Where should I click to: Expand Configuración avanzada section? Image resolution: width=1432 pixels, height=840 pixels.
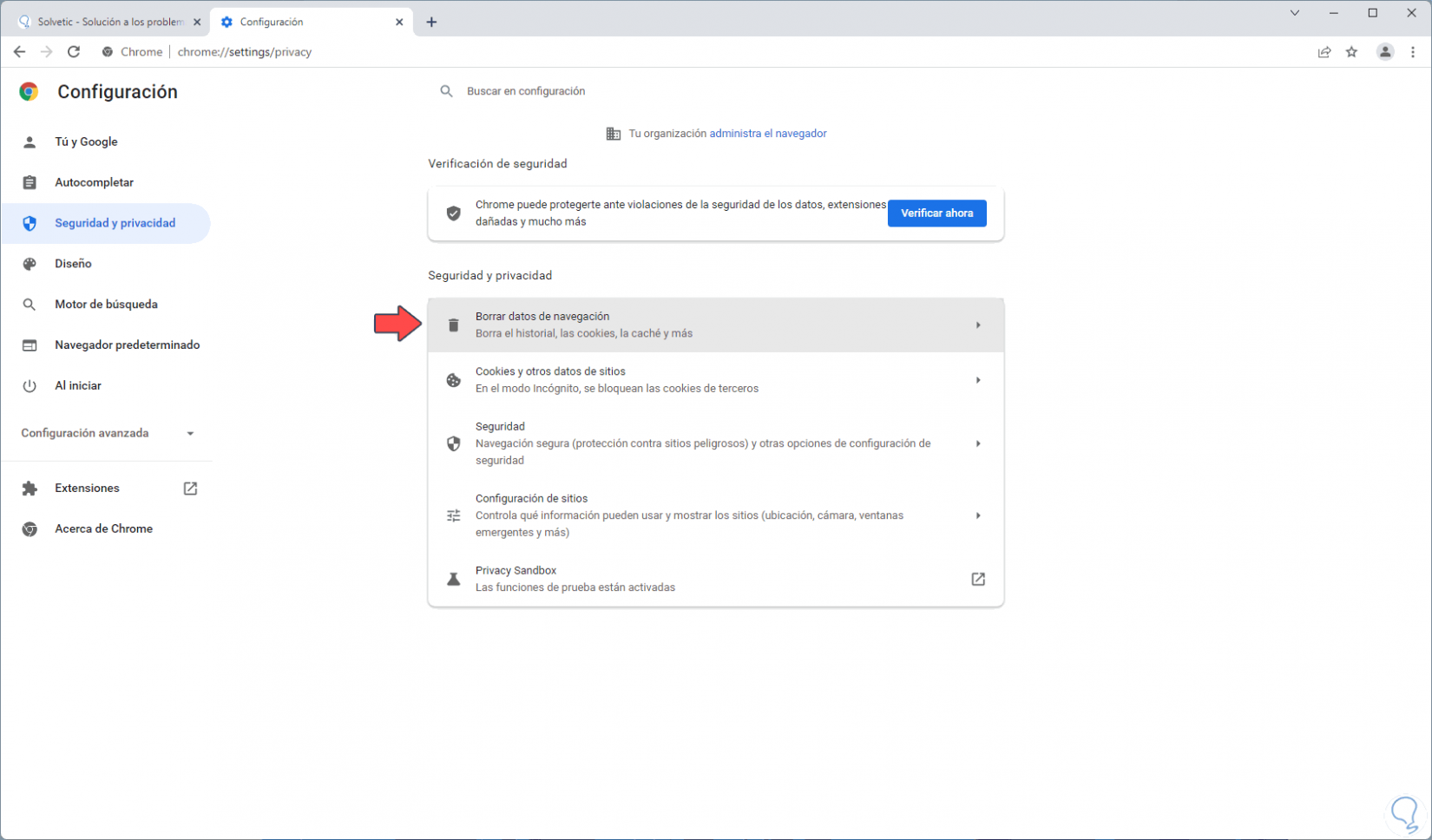(190, 433)
